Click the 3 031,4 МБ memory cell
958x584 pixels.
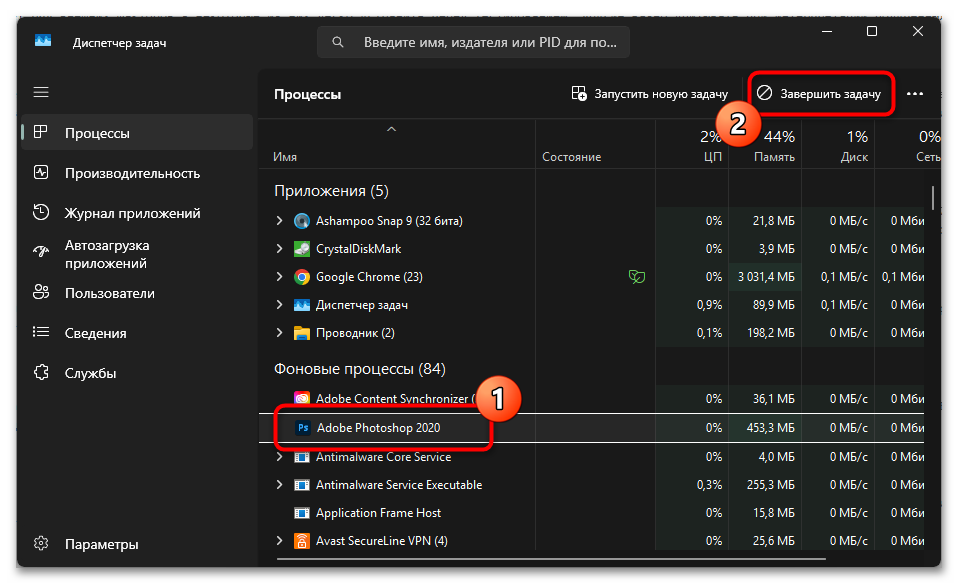click(x=766, y=277)
